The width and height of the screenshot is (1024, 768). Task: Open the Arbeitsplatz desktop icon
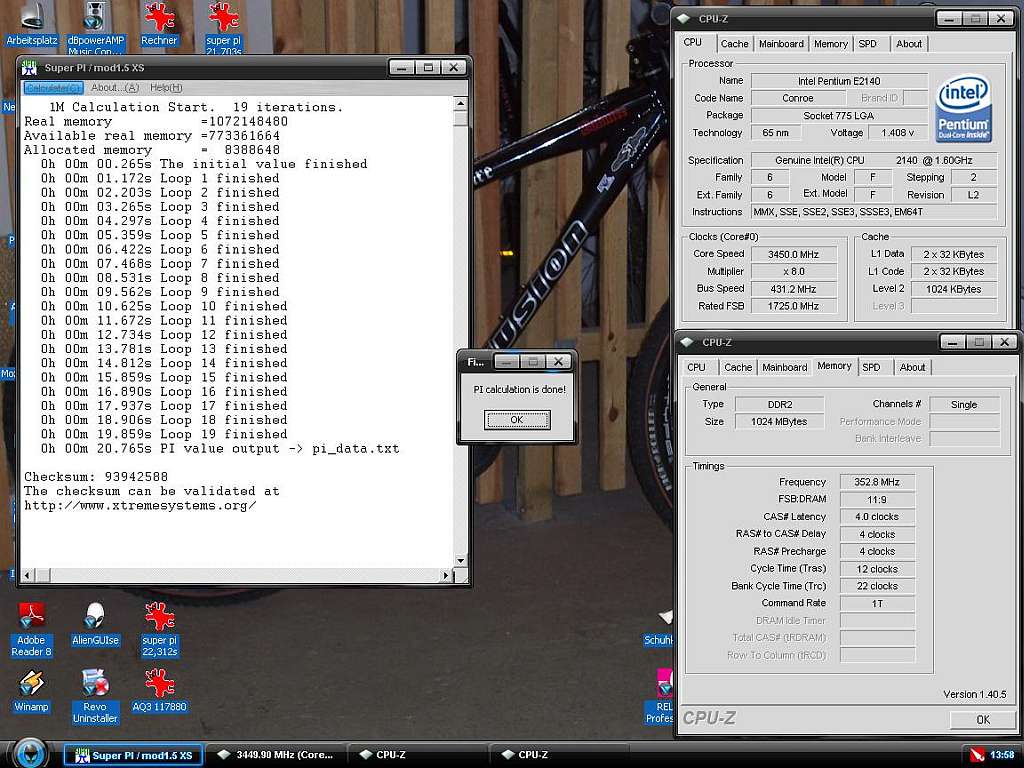pyautogui.click(x=31, y=26)
